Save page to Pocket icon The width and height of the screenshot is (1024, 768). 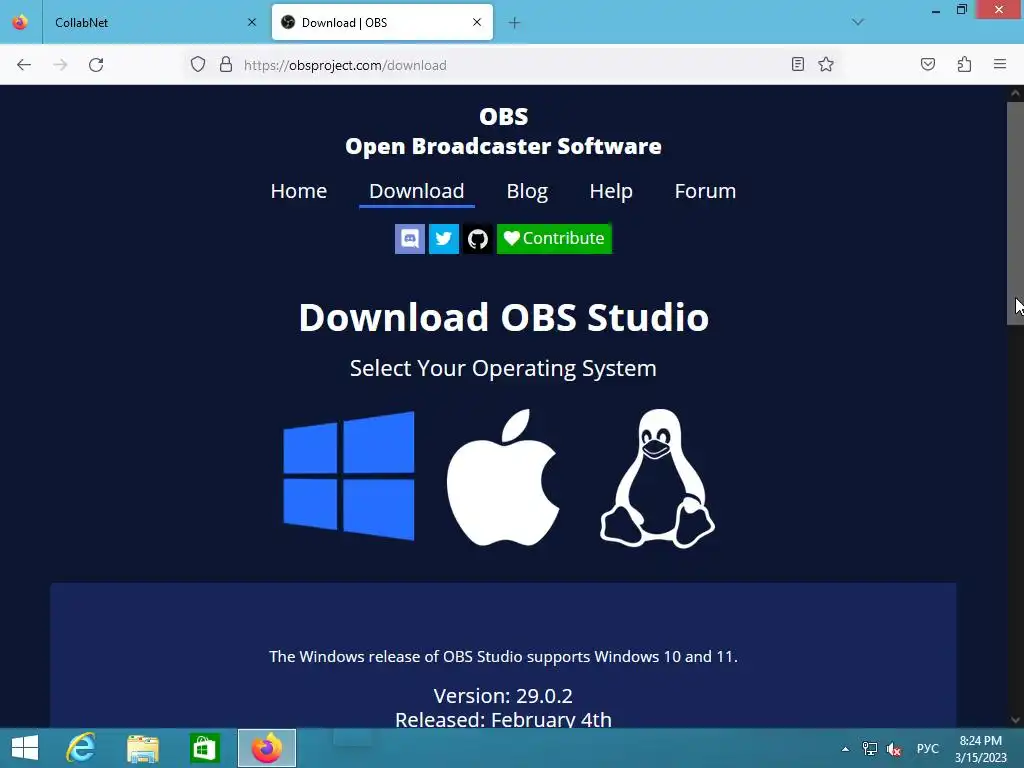927,64
